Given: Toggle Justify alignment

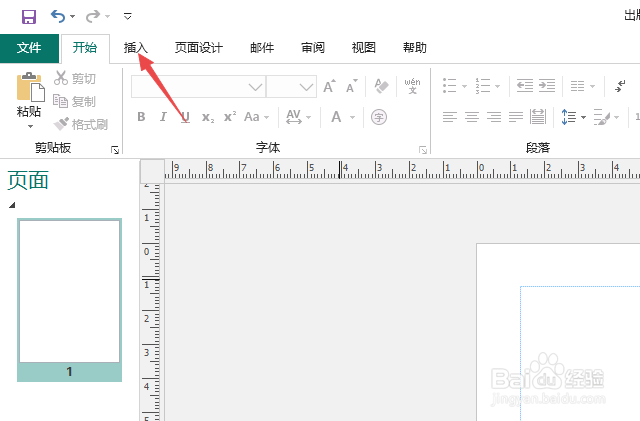Looking at the screenshot, I should click(516, 117).
